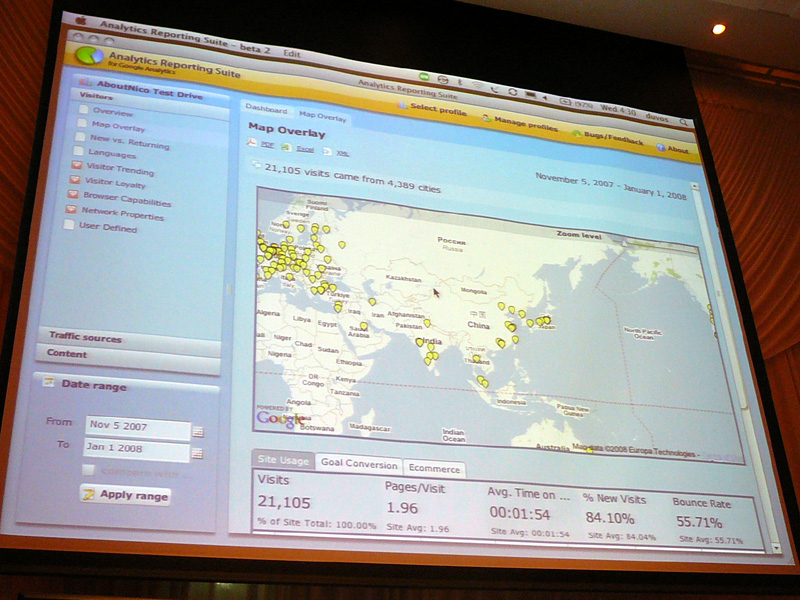Click the To date field Jan 1 2008
The image size is (800, 600).
[x=136, y=448]
